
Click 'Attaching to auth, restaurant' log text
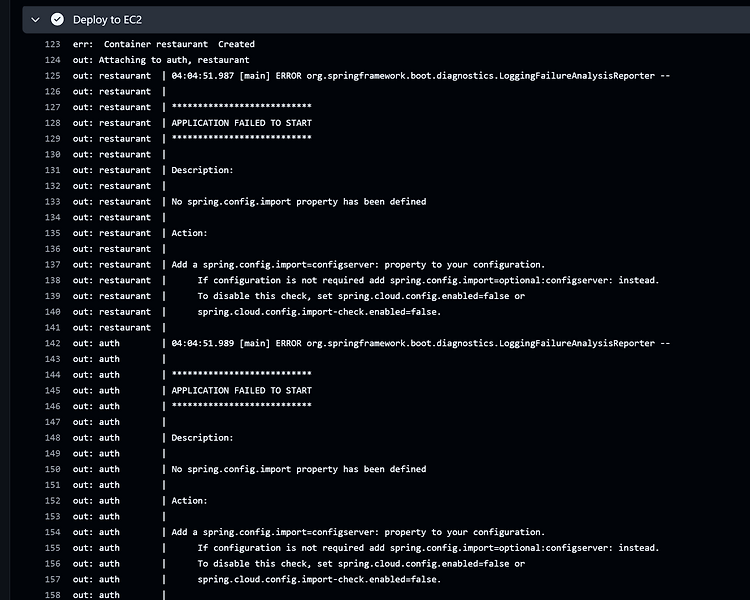[x=174, y=60]
